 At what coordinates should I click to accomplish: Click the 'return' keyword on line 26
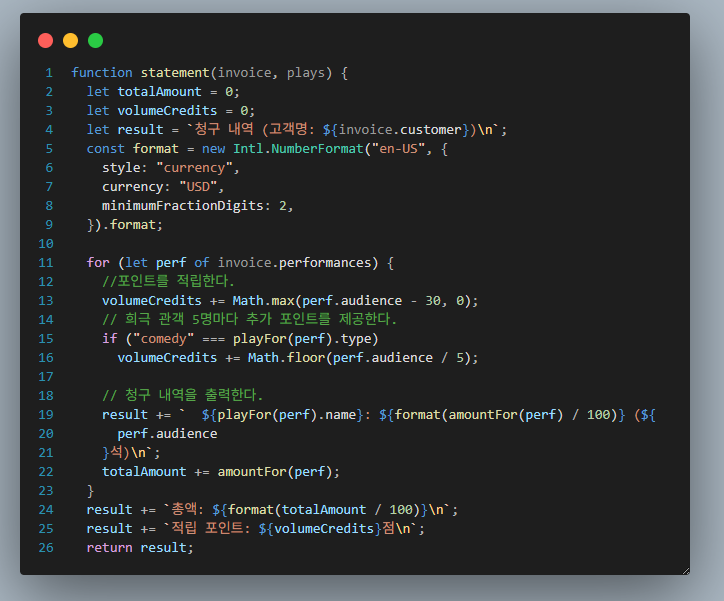pyautogui.click(x=110, y=547)
